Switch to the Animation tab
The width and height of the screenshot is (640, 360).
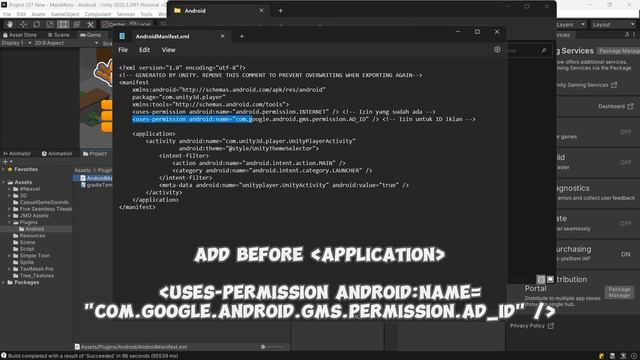(57, 154)
